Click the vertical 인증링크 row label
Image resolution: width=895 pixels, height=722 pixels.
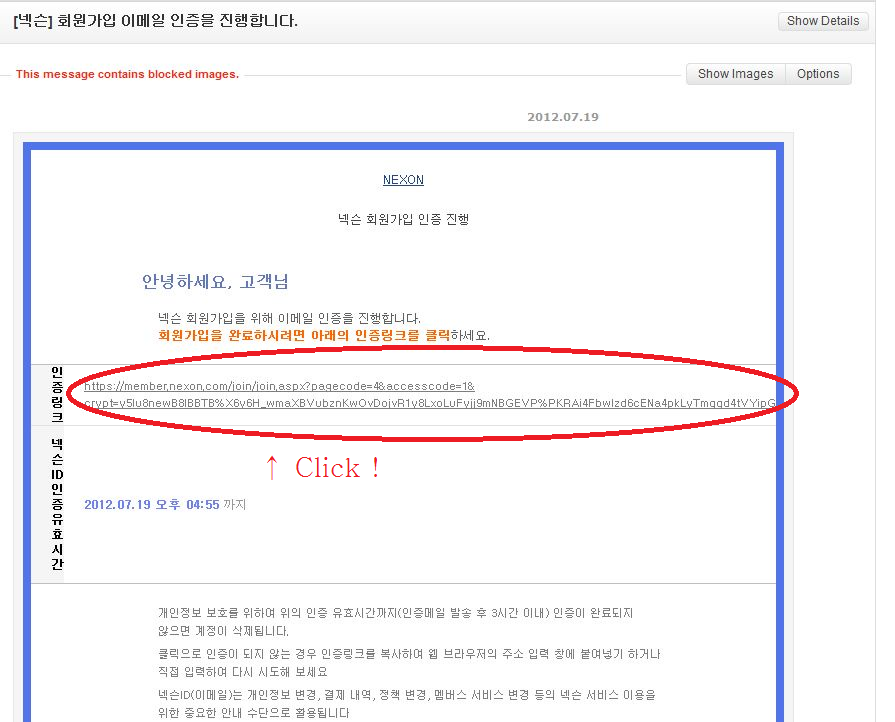[x=57, y=395]
